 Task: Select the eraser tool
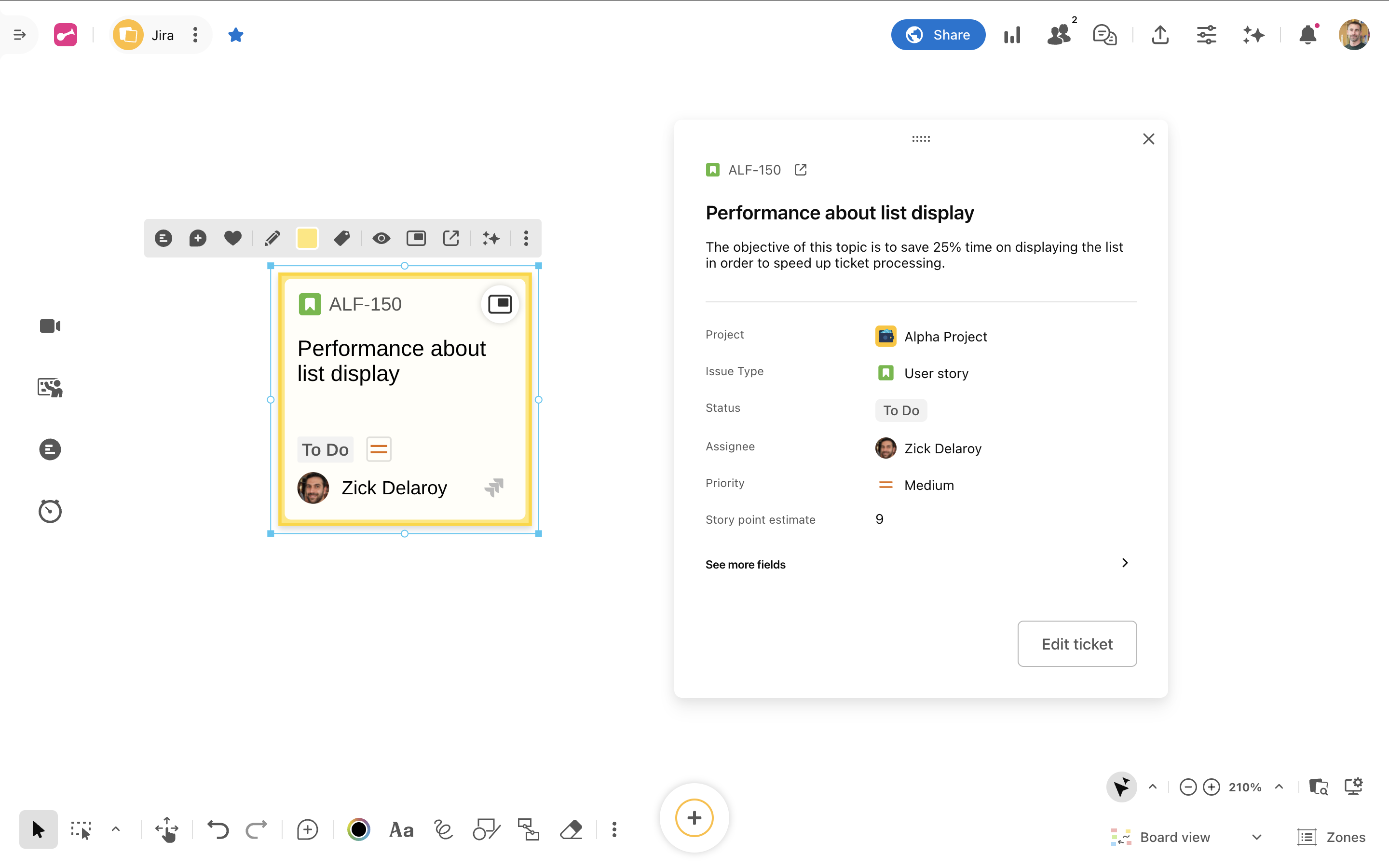571,829
